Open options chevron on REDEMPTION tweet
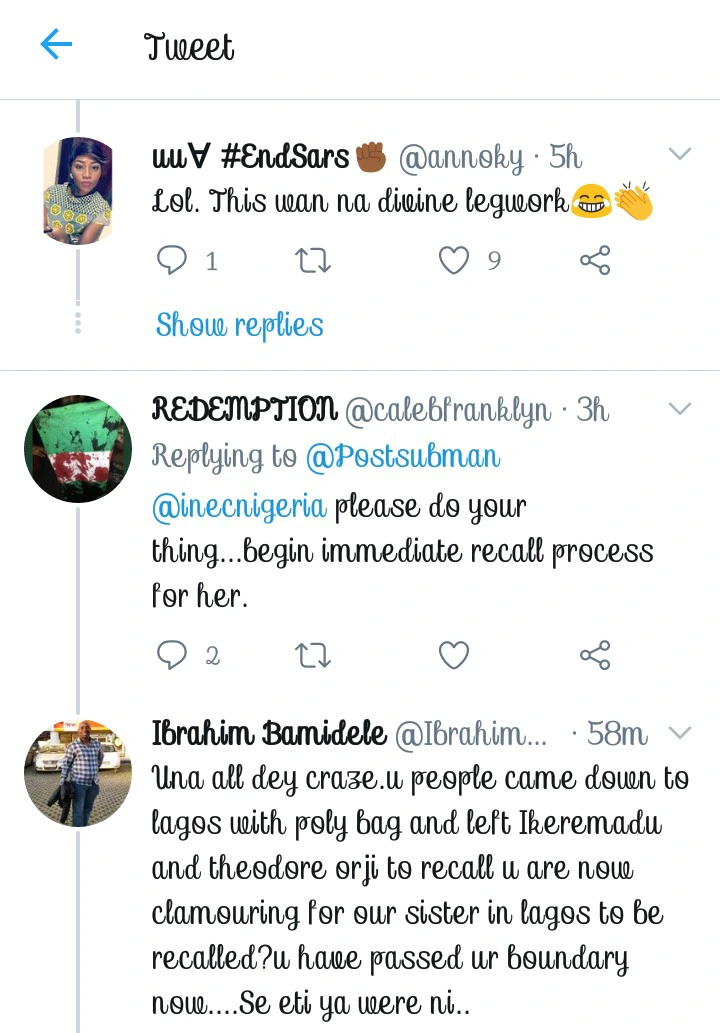This screenshot has width=720, height=1033. [x=679, y=409]
